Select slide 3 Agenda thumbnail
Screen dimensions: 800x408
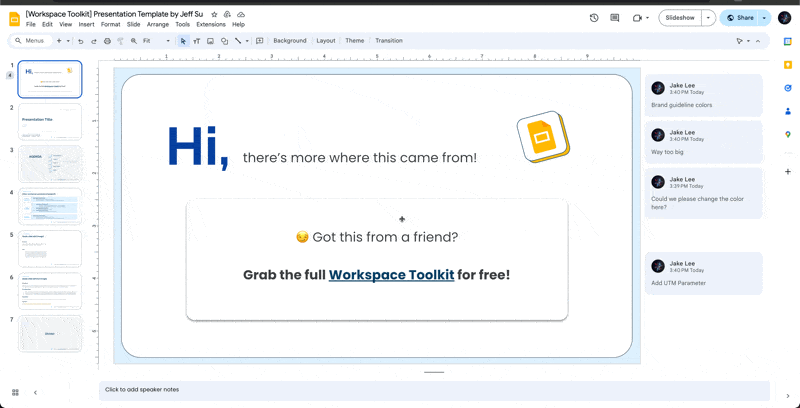click(49, 164)
